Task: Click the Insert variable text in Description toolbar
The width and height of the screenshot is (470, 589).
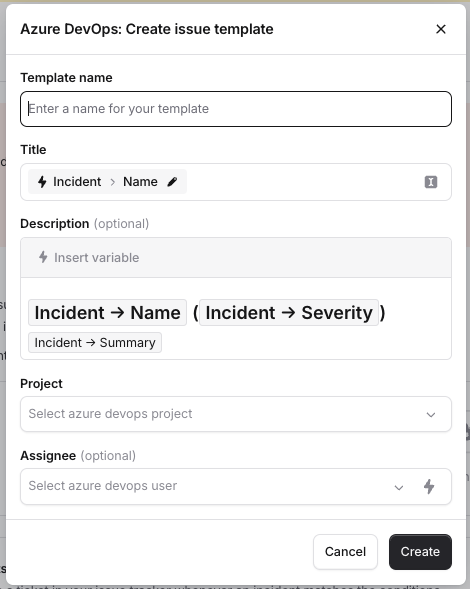Action: (x=97, y=258)
